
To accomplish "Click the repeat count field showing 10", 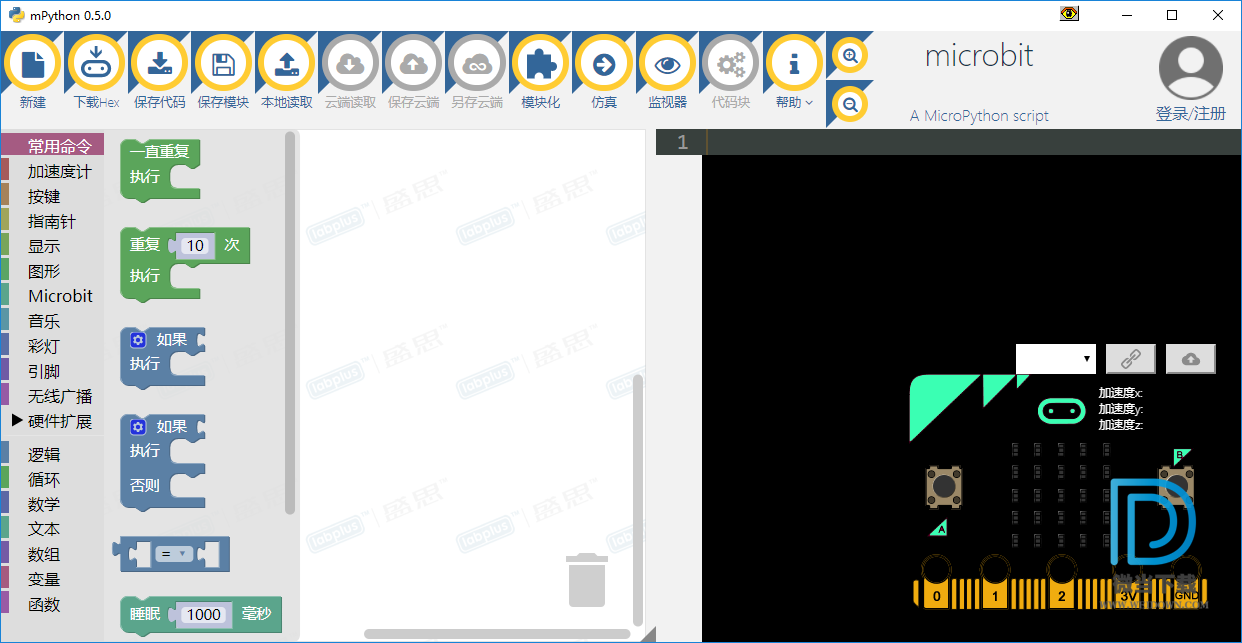I will click(195, 246).
